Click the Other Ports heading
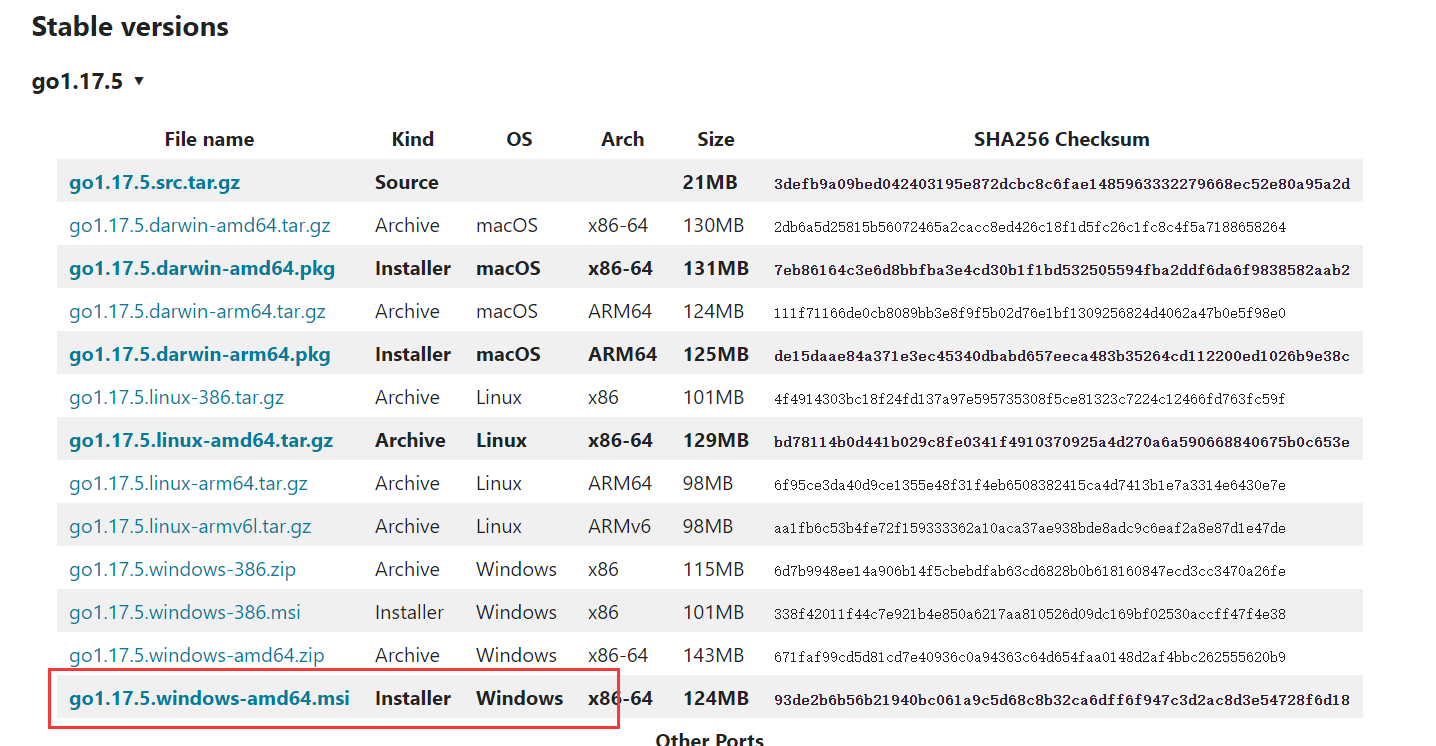The image size is (1436, 746). (710, 741)
